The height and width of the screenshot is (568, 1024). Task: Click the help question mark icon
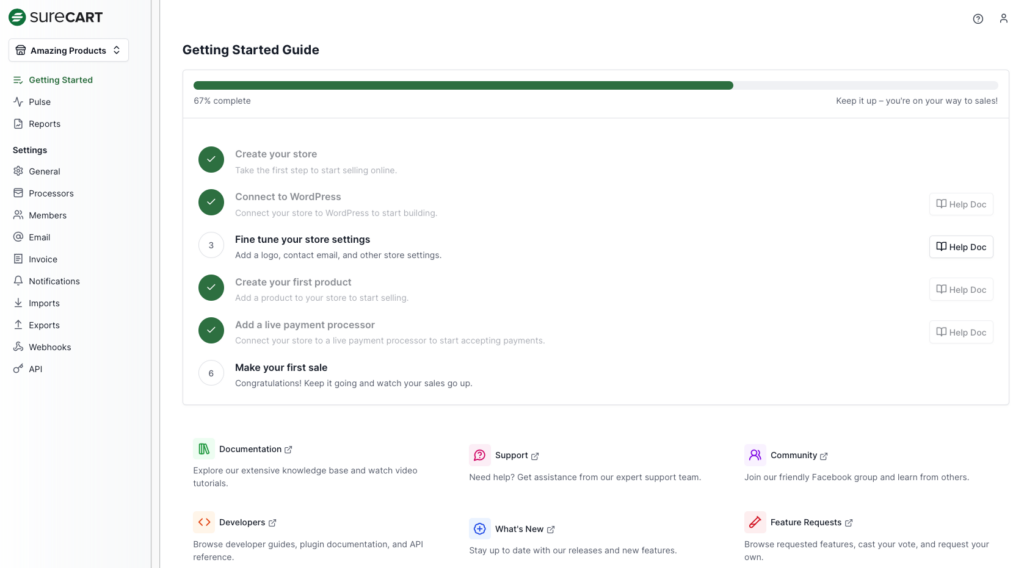click(x=978, y=19)
